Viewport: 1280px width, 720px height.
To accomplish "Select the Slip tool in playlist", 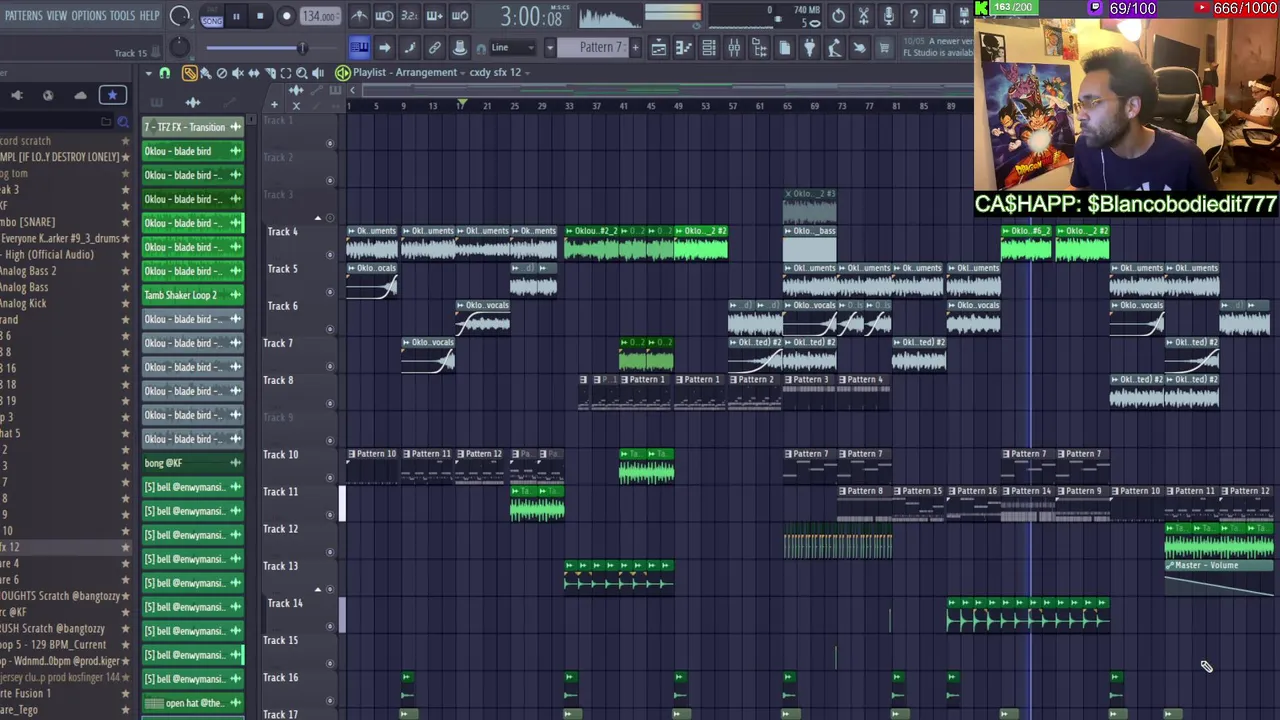I will click(x=254, y=73).
